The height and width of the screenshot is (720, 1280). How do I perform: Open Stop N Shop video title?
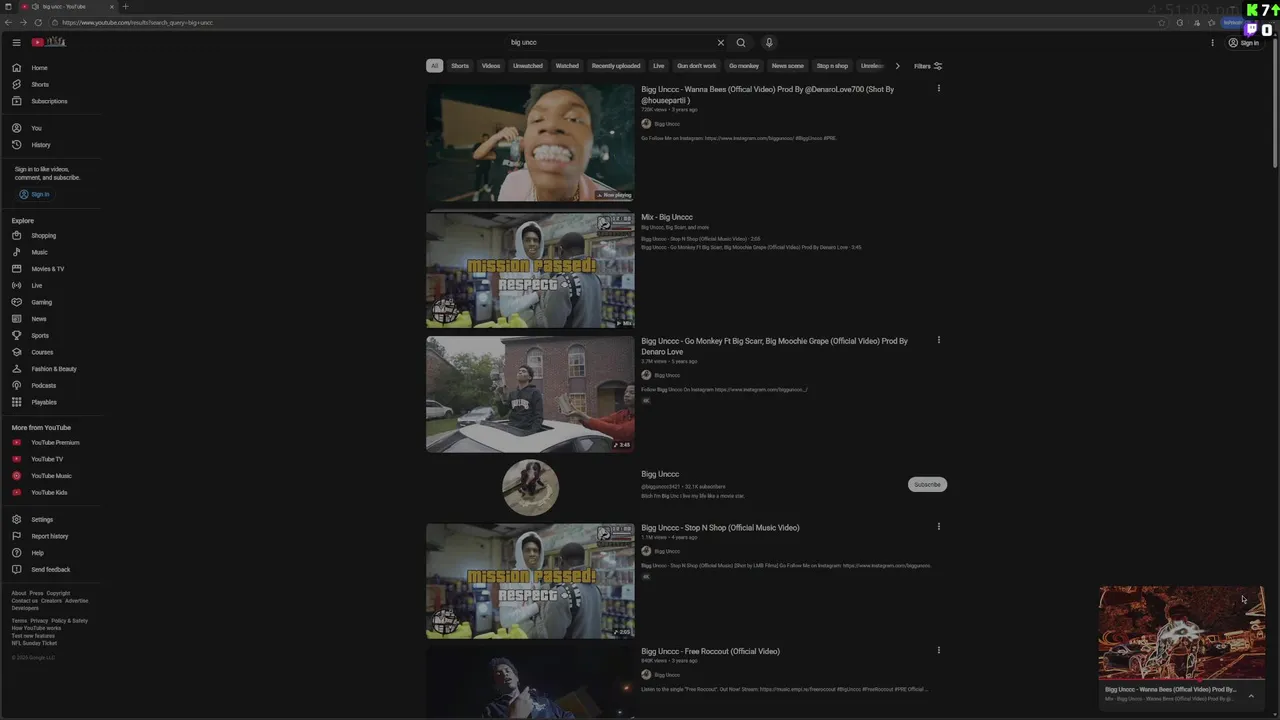click(x=720, y=528)
